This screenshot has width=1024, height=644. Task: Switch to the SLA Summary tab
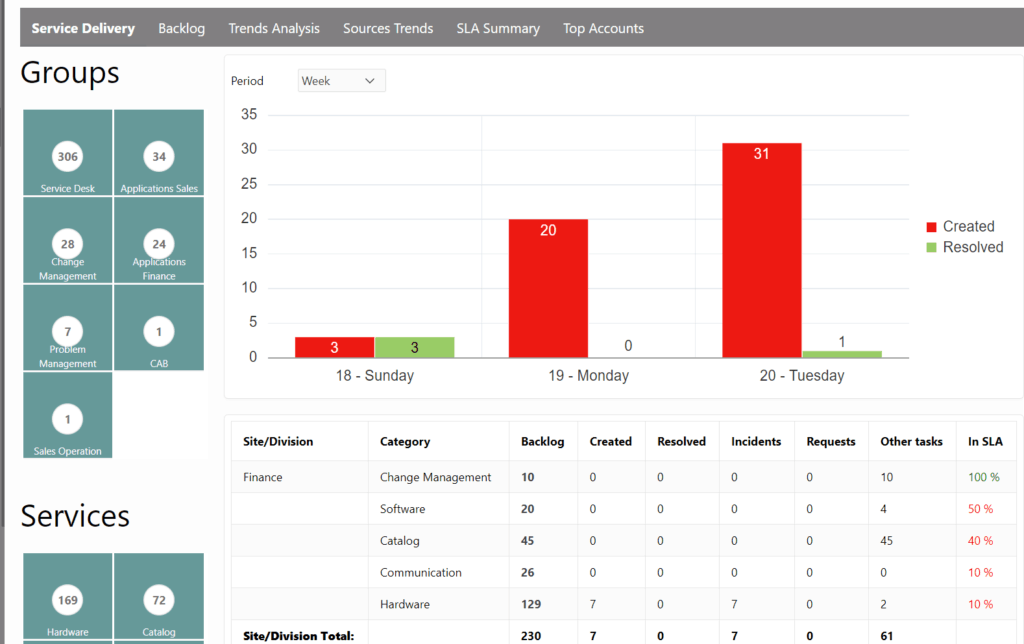(498, 28)
